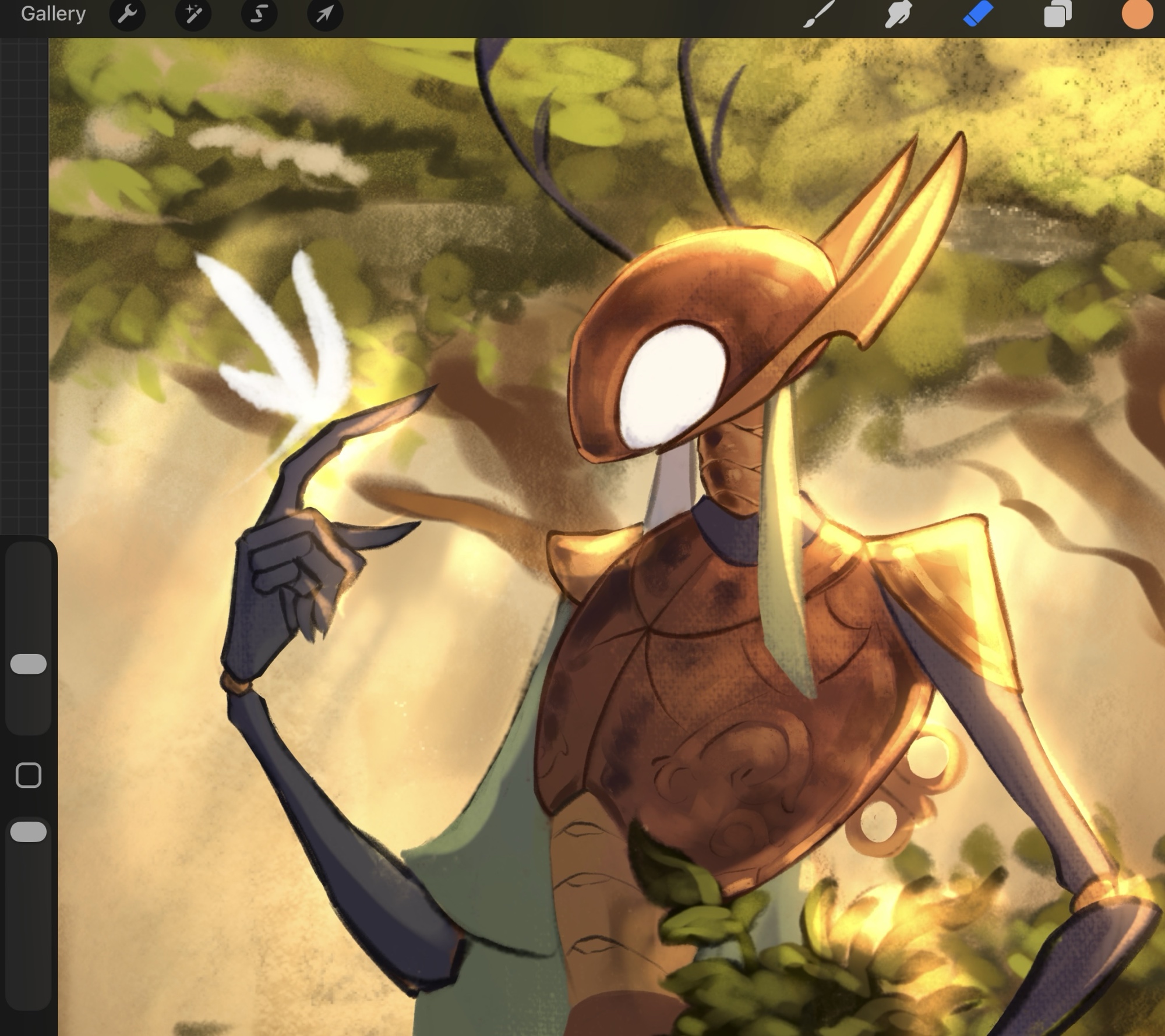
Task: Open the Layers panel
Action: pyautogui.click(x=1057, y=14)
